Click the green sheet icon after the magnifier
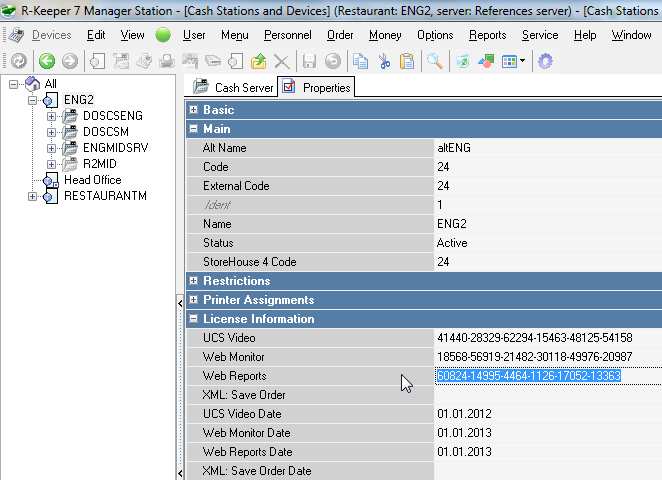 463,62
